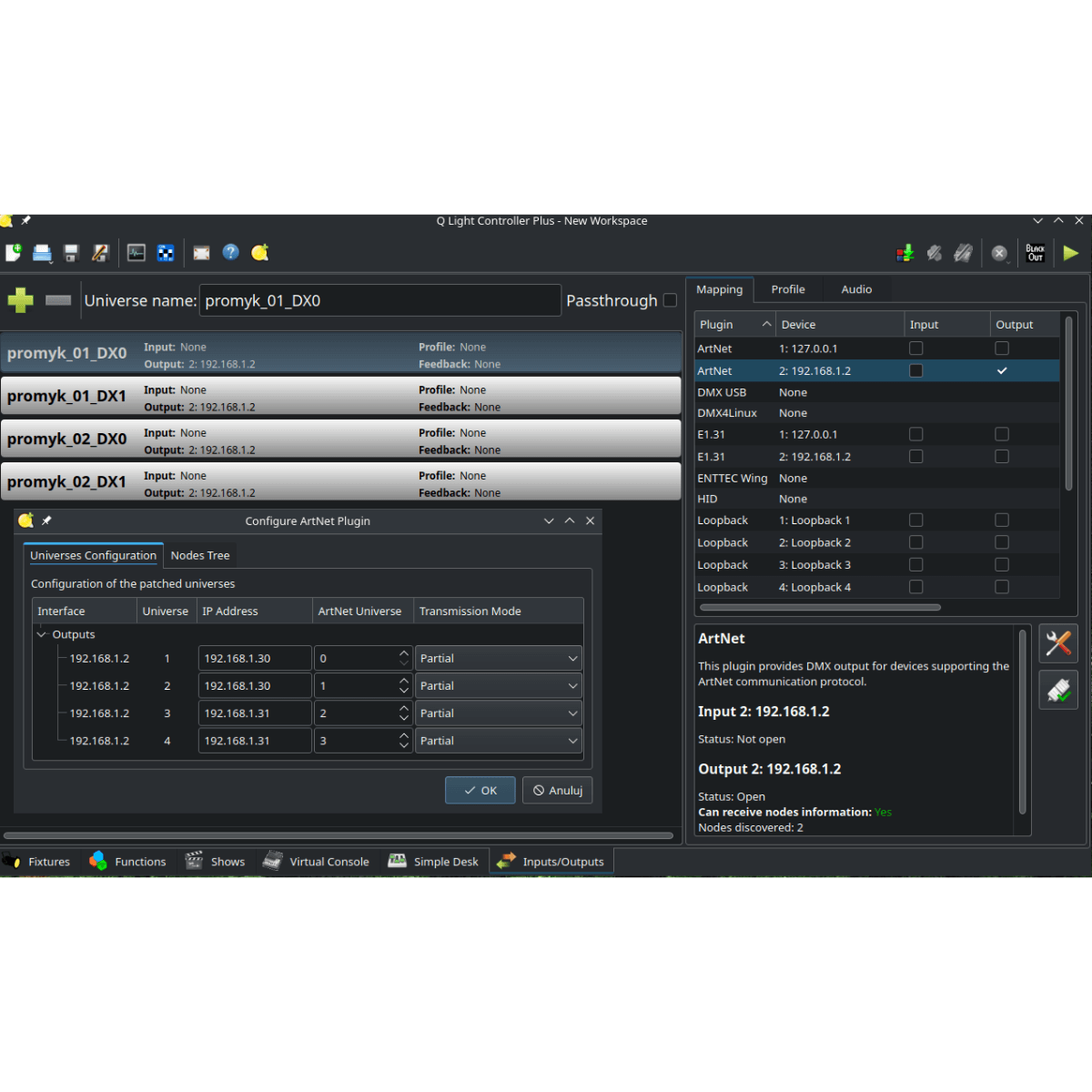
Task: Check Loopback 1 input checkbox
Action: pyautogui.click(x=915, y=521)
